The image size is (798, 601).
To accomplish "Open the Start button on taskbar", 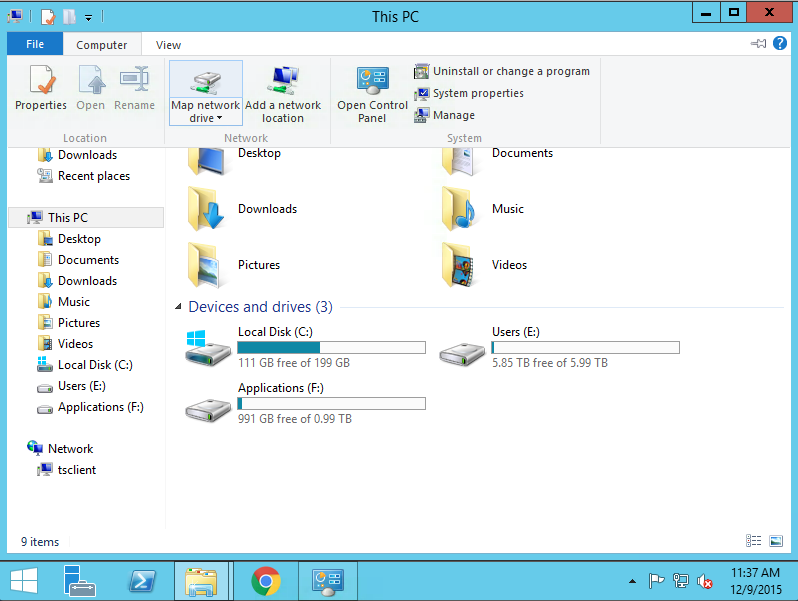I will click(x=24, y=581).
